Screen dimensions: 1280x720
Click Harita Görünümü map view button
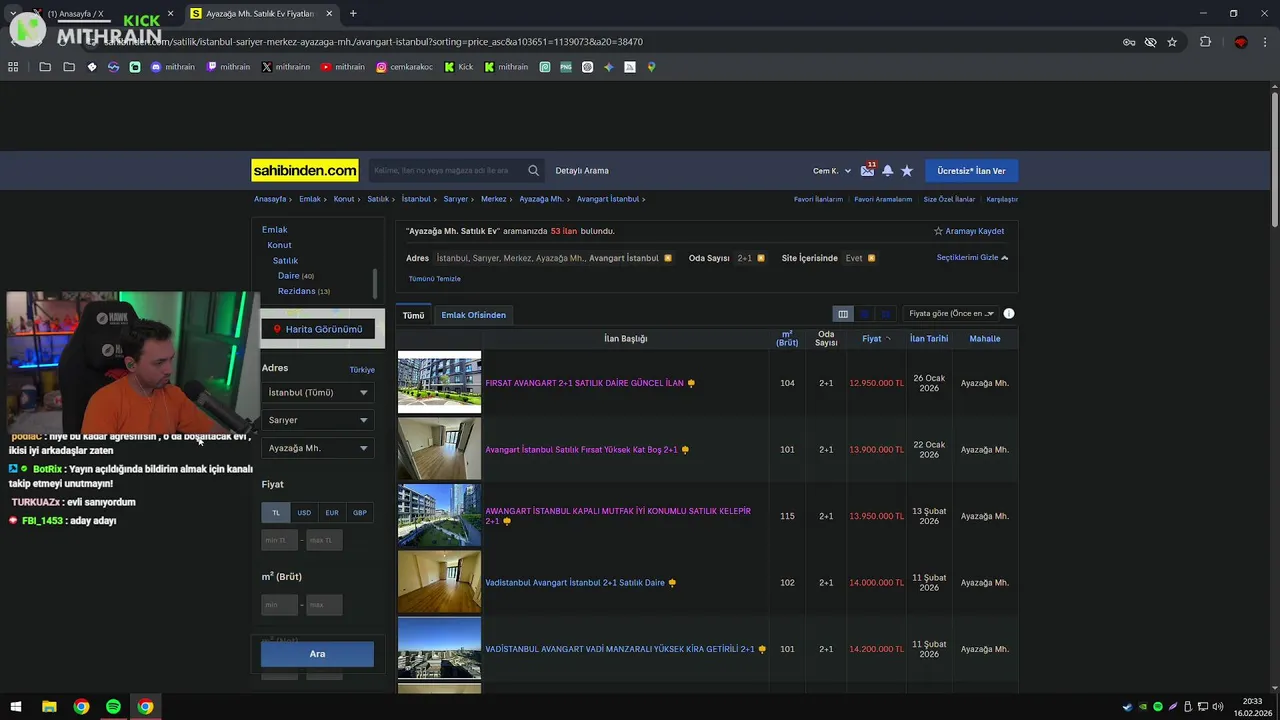[x=318, y=329]
